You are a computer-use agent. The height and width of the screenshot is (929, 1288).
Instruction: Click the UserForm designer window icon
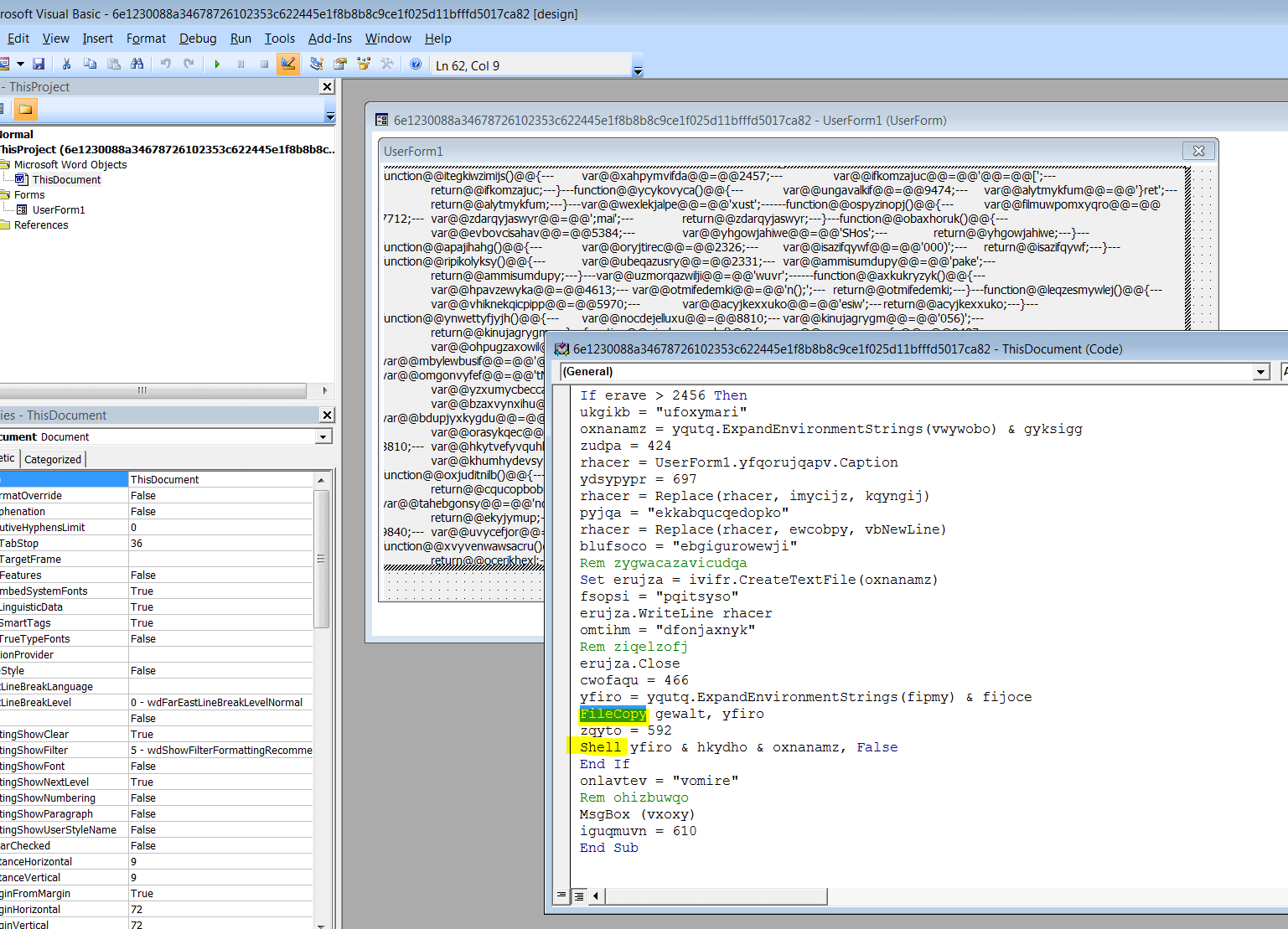tap(381, 120)
